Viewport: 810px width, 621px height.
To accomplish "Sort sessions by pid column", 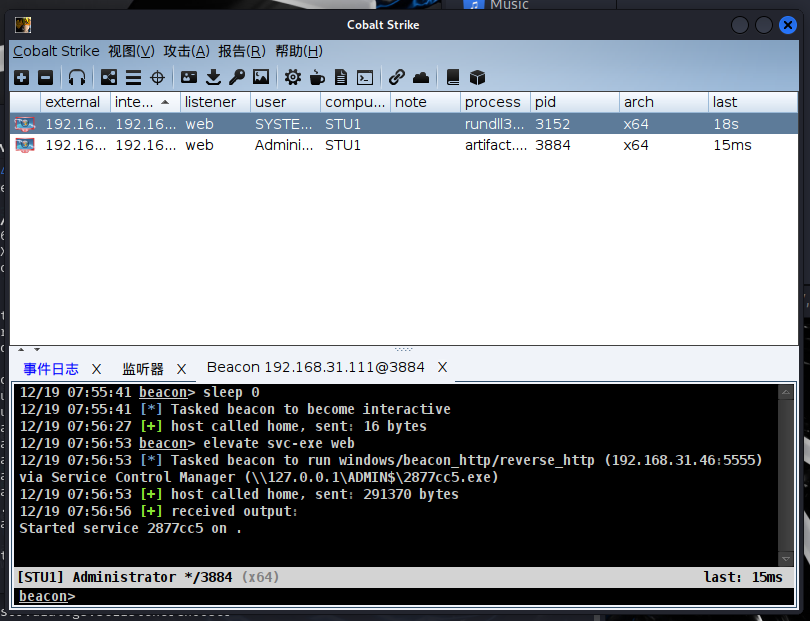I will click(575, 102).
